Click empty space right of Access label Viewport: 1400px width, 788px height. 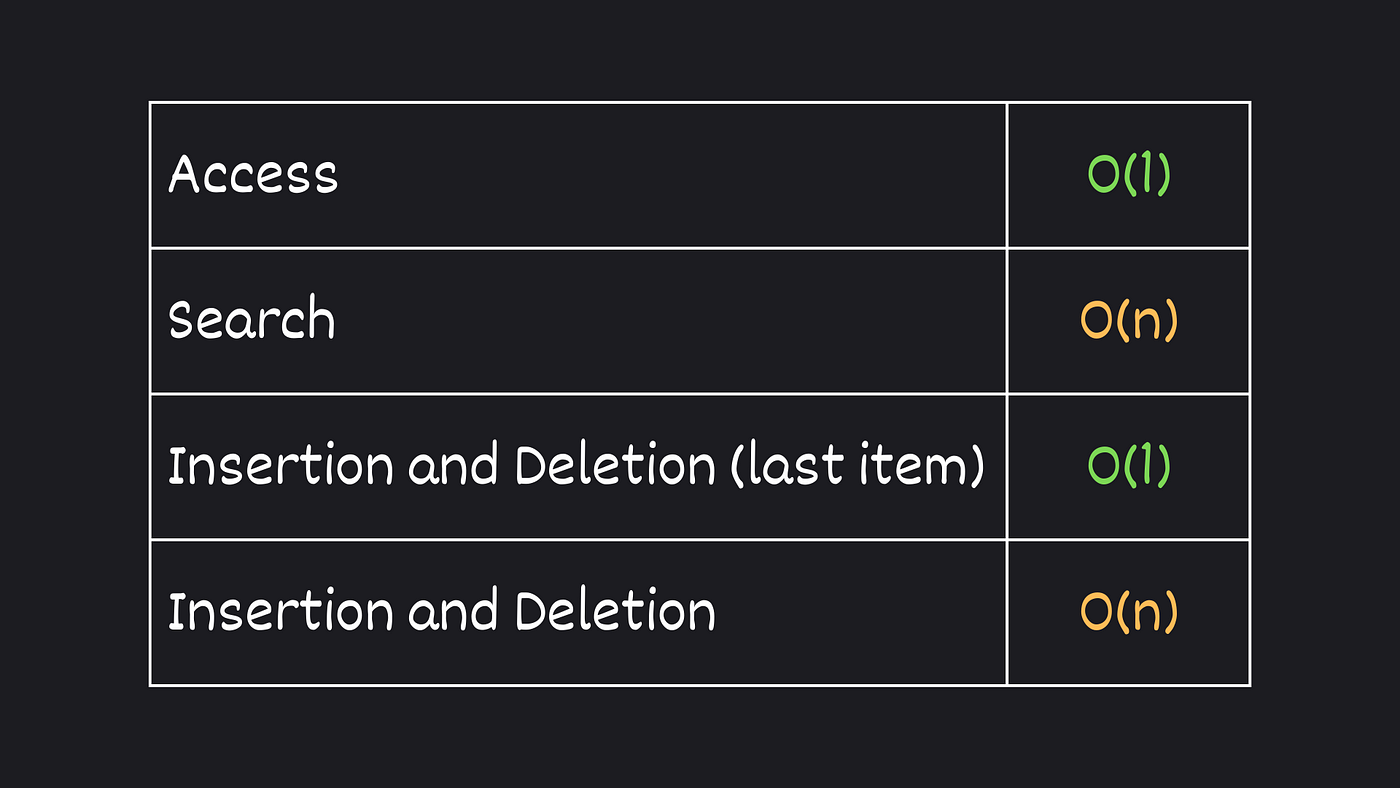click(670, 175)
